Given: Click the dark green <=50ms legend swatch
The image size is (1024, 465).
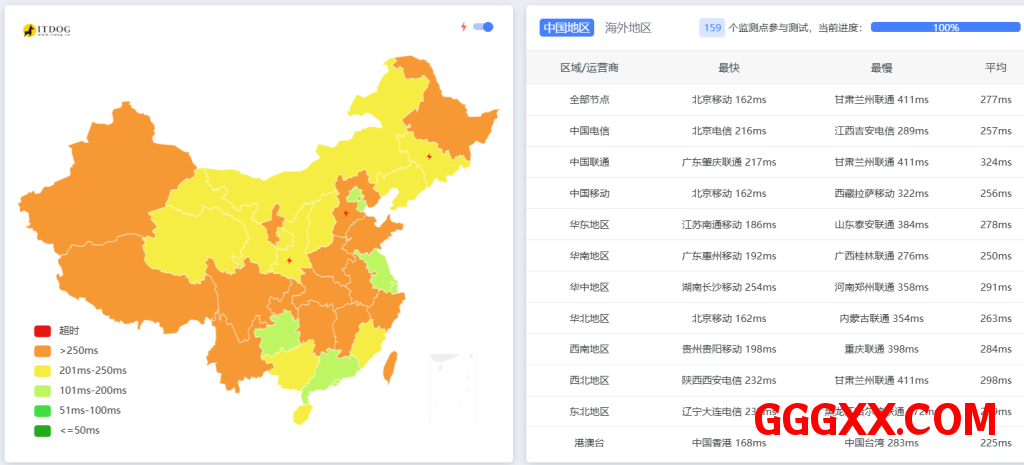Looking at the screenshot, I should (x=42, y=431).
